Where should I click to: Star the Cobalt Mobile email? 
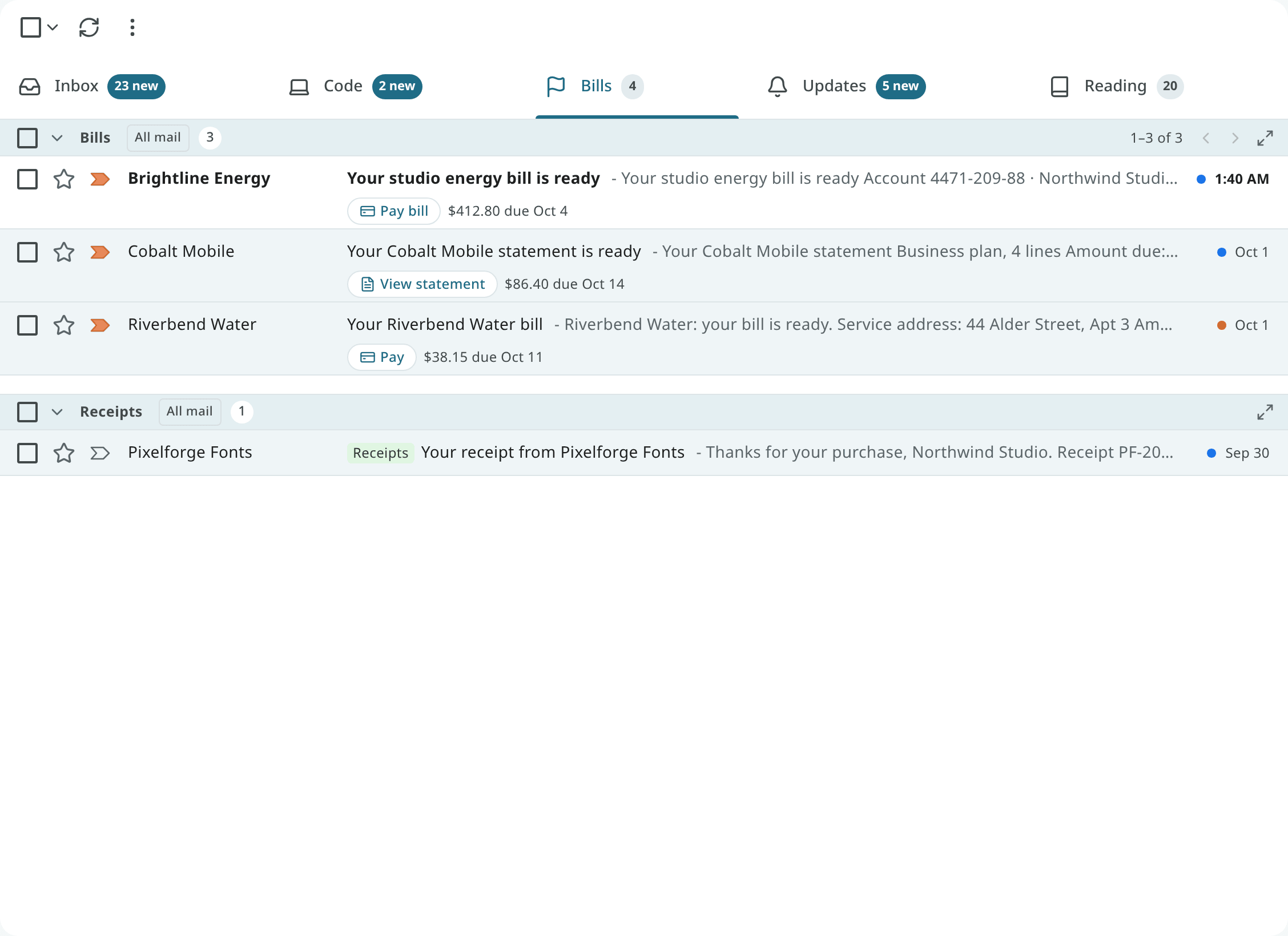tap(64, 252)
